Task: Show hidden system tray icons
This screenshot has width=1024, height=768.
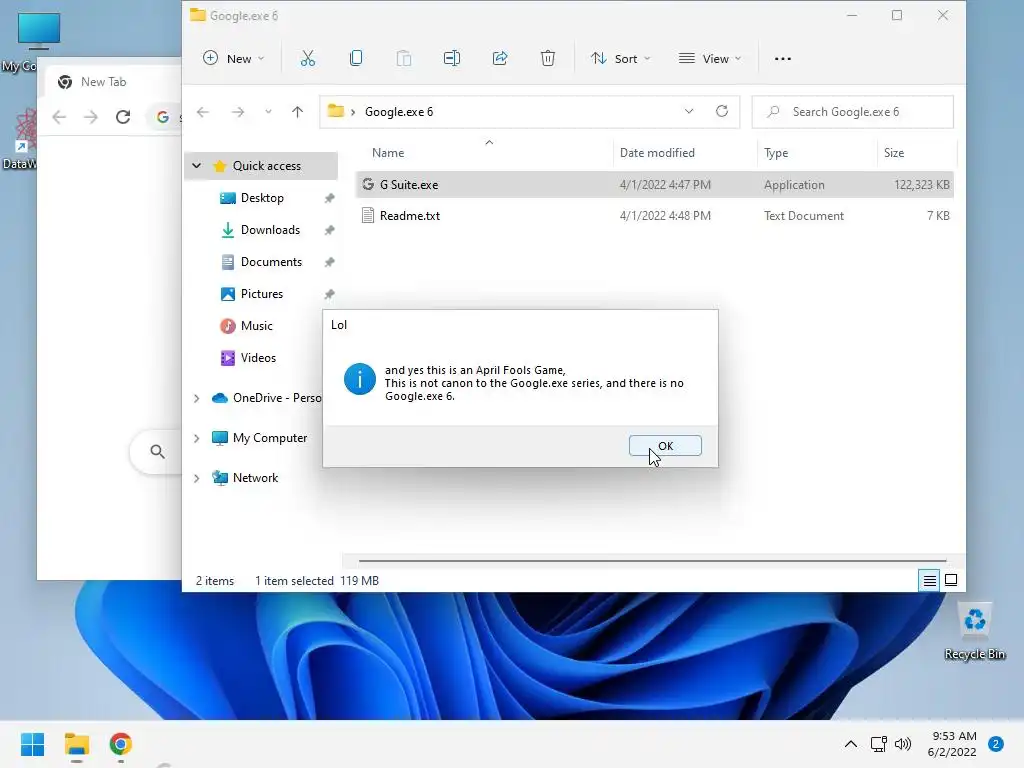Action: [851, 744]
